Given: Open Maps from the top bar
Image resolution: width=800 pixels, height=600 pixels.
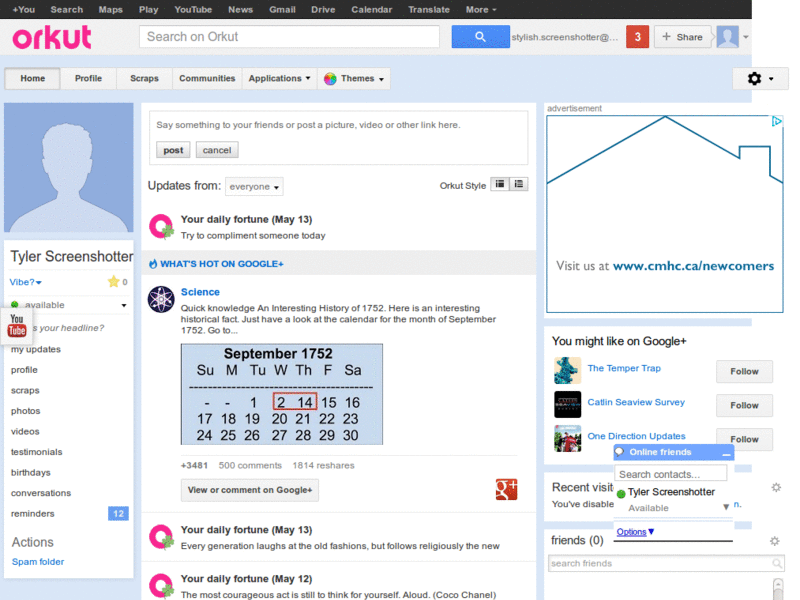Looking at the screenshot, I should 110,10.
